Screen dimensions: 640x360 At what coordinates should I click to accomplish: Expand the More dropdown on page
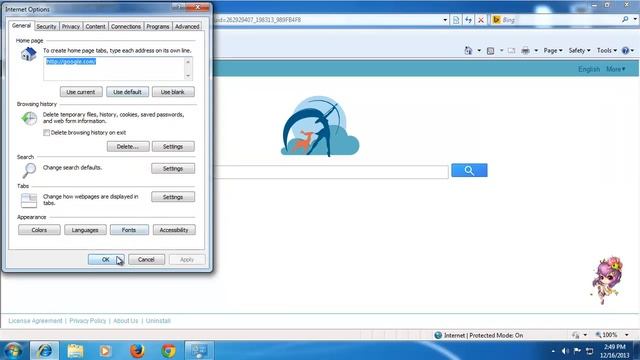coord(616,69)
